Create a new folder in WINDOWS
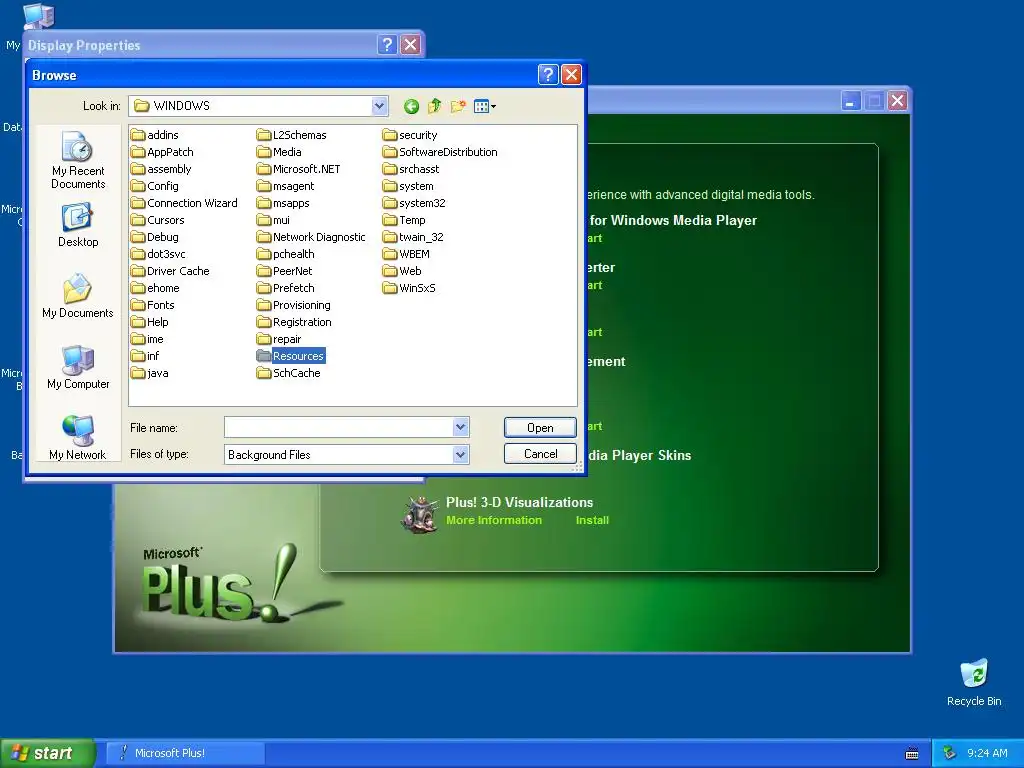 coord(458,106)
